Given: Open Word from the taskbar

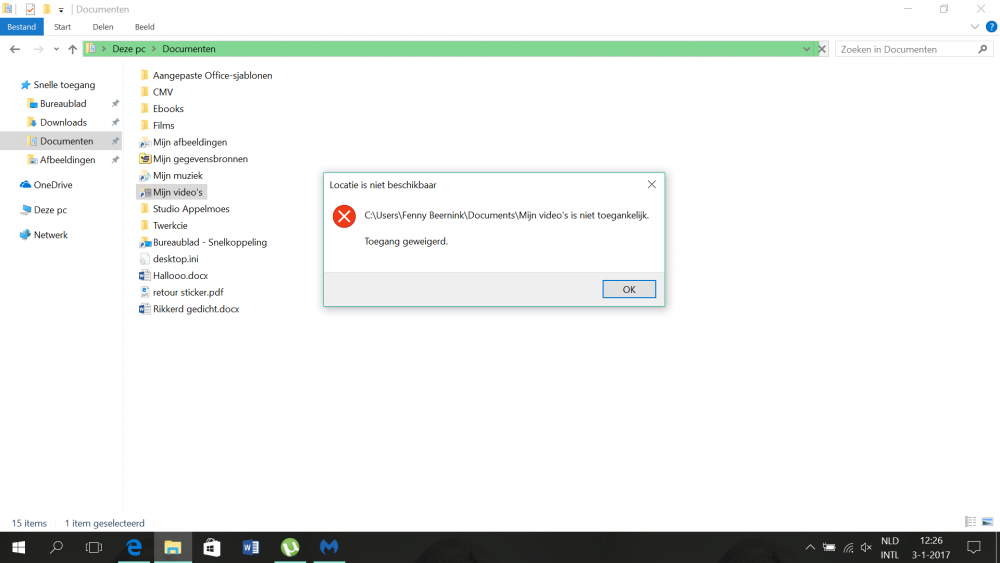Looking at the screenshot, I should point(251,548).
